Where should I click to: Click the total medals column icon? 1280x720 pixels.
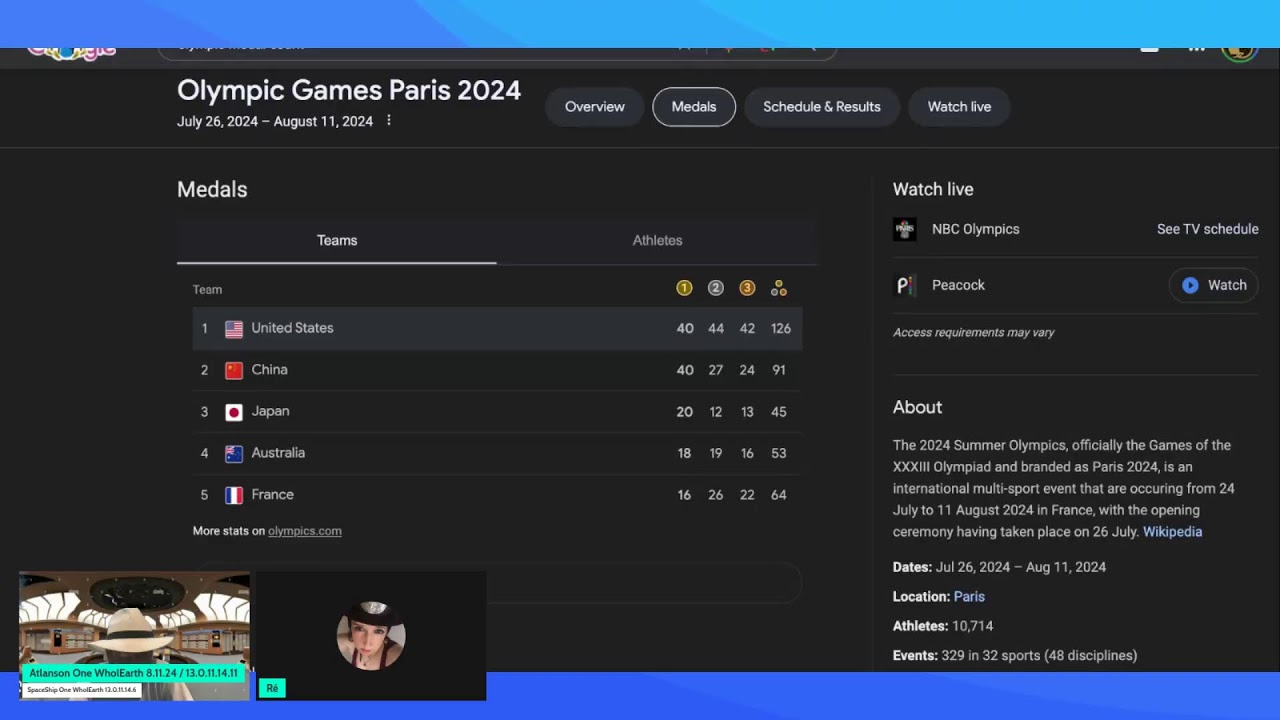[x=779, y=289]
